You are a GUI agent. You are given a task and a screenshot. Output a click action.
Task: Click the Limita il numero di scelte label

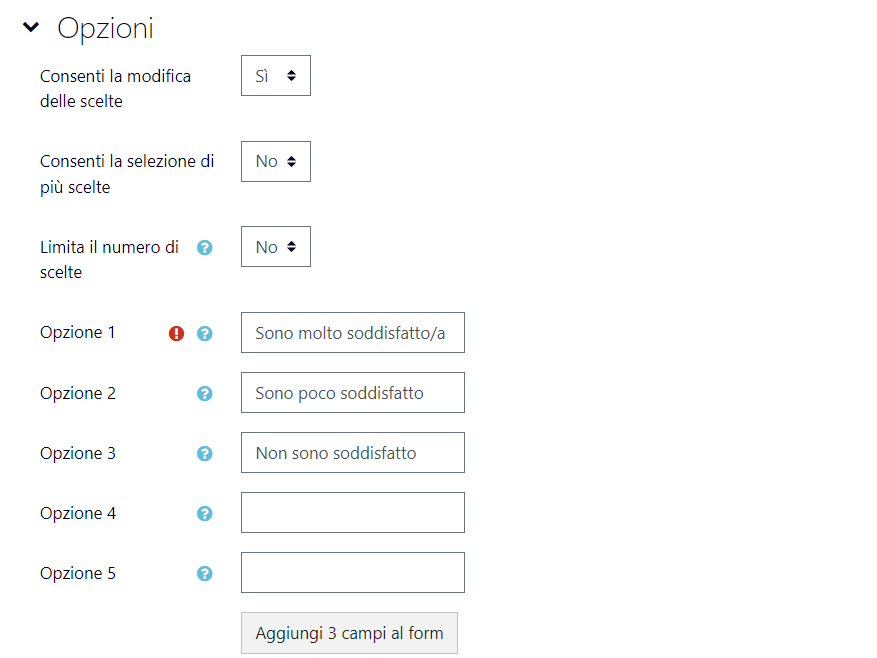point(109,260)
